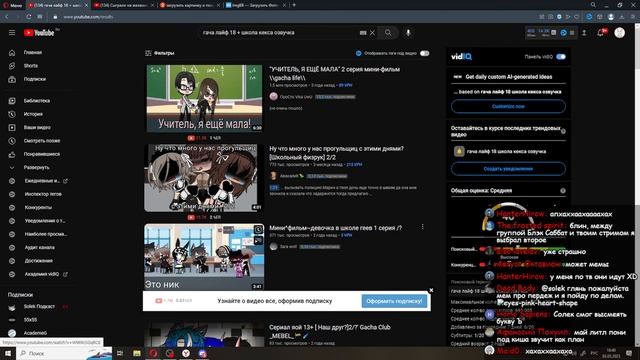640x360 pixels.
Task: Open Сериал яой 13+ video title
Action: pos(330,331)
